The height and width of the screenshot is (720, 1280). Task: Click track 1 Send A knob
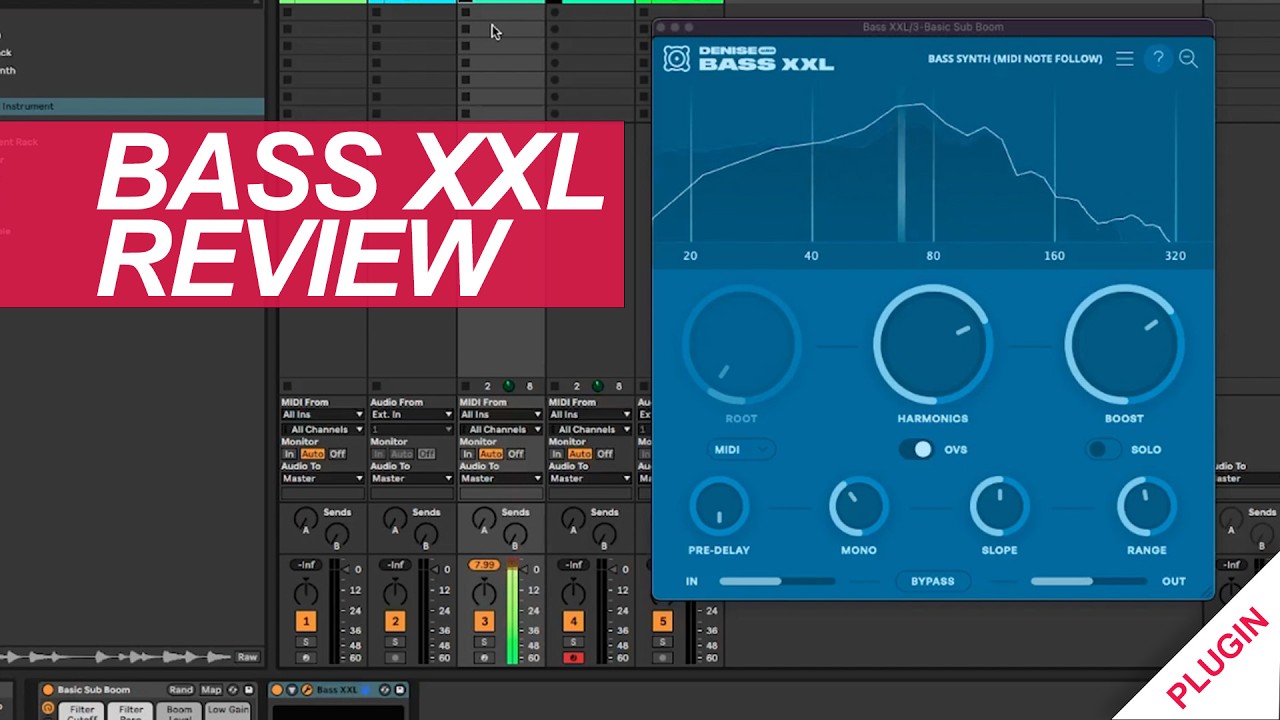pos(305,519)
